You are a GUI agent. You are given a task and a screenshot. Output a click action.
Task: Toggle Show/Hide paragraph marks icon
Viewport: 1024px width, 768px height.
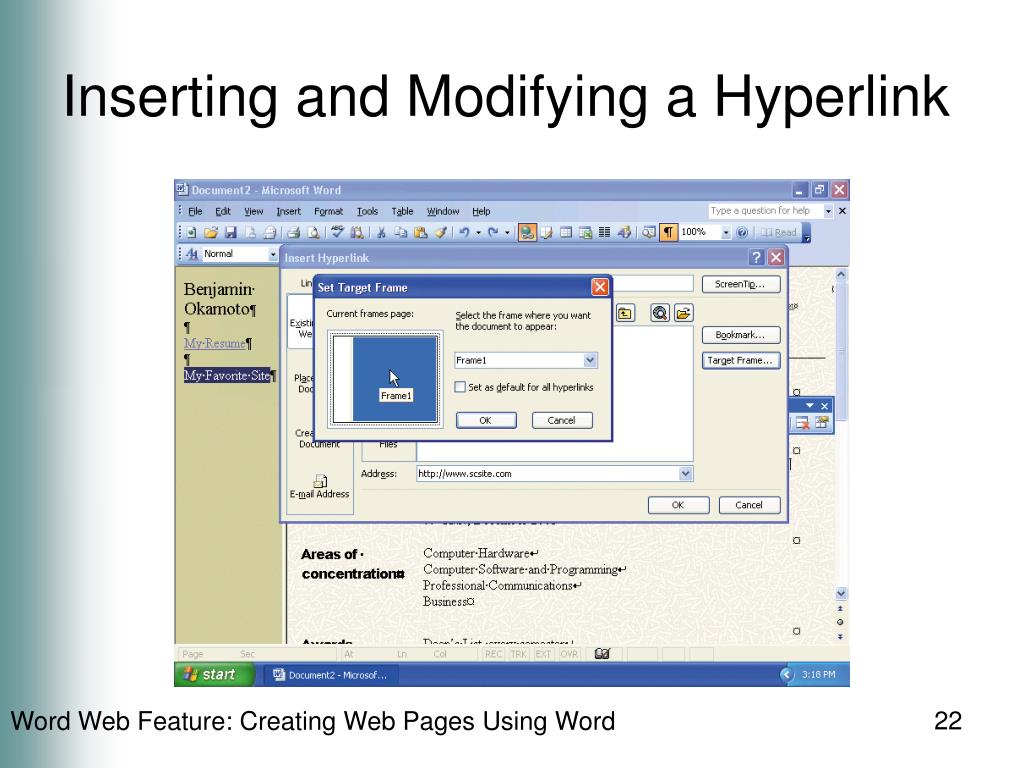[669, 232]
